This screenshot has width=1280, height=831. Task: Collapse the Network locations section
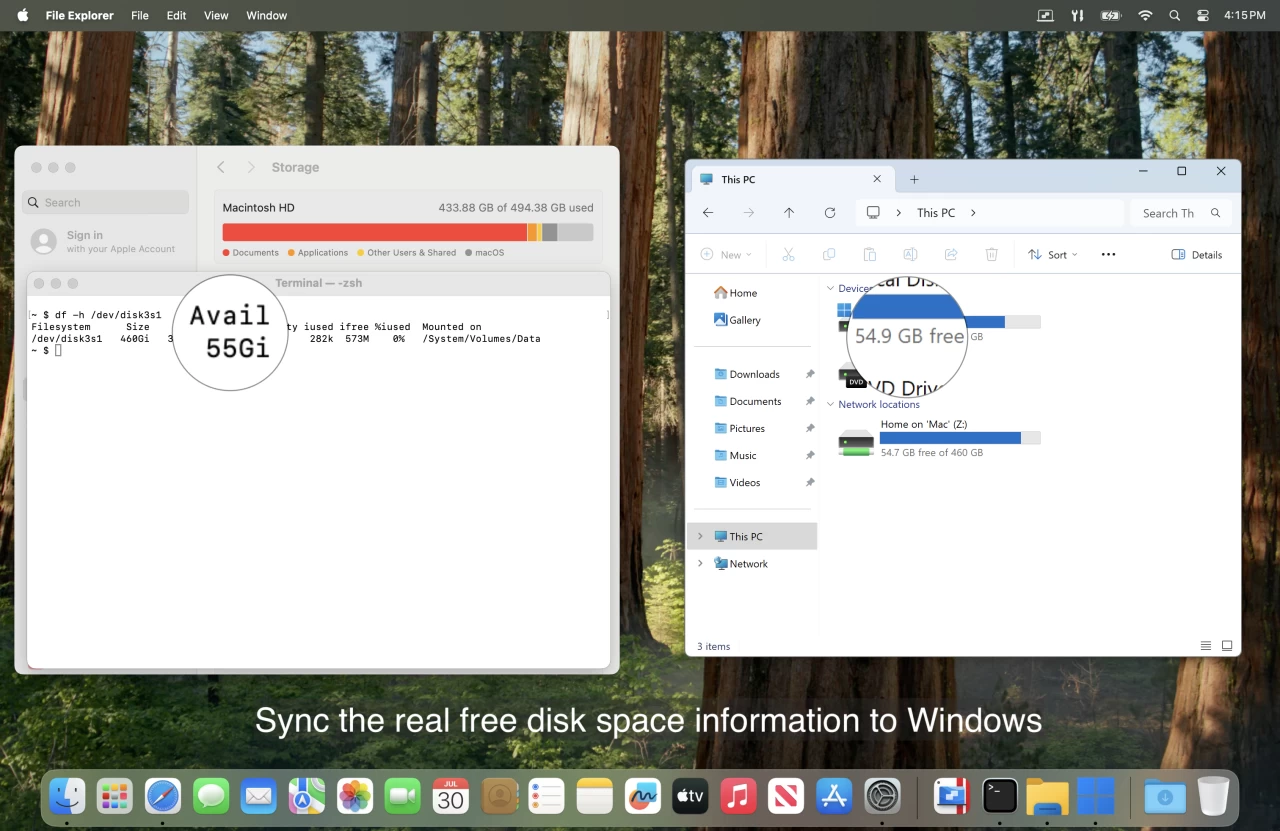pyautogui.click(x=830, y=404)
